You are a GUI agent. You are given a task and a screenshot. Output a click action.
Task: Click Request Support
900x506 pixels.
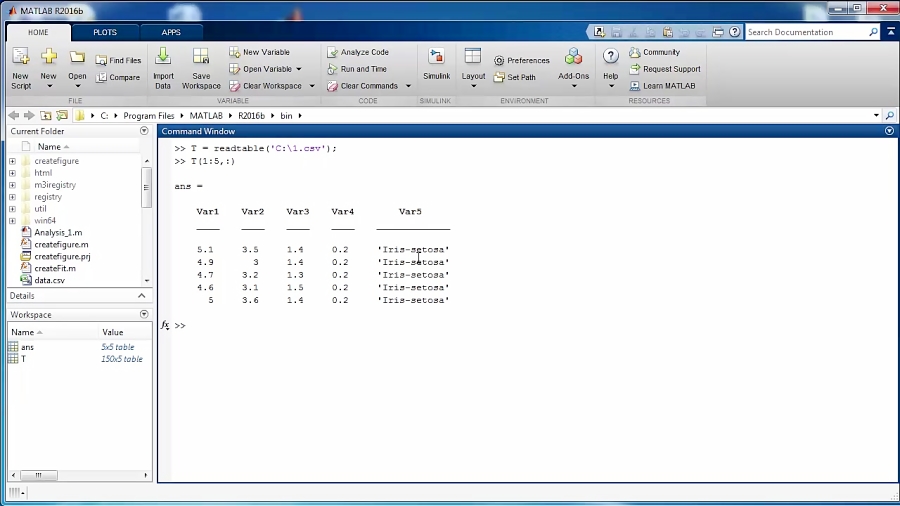pos(665,69)
